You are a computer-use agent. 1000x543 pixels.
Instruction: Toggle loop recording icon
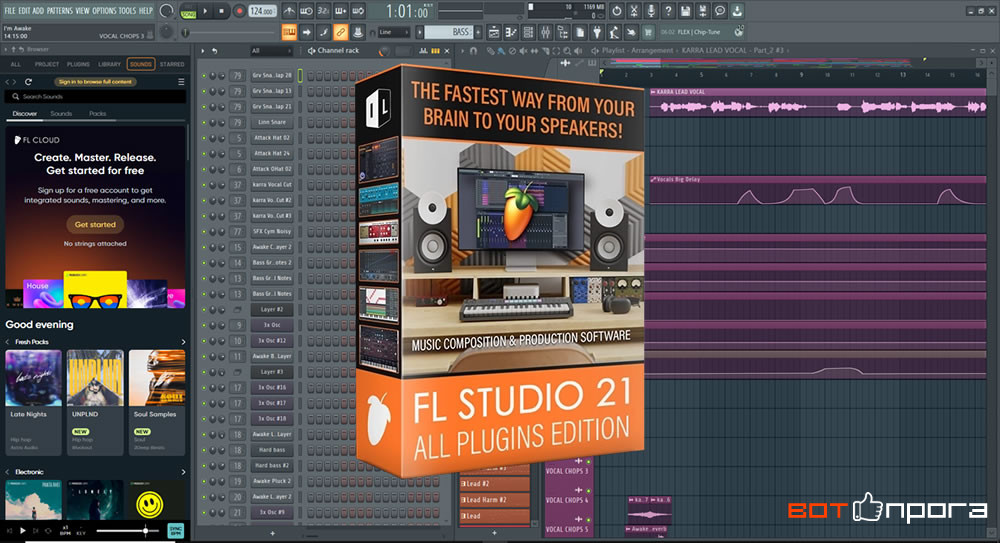pos(358,11)
